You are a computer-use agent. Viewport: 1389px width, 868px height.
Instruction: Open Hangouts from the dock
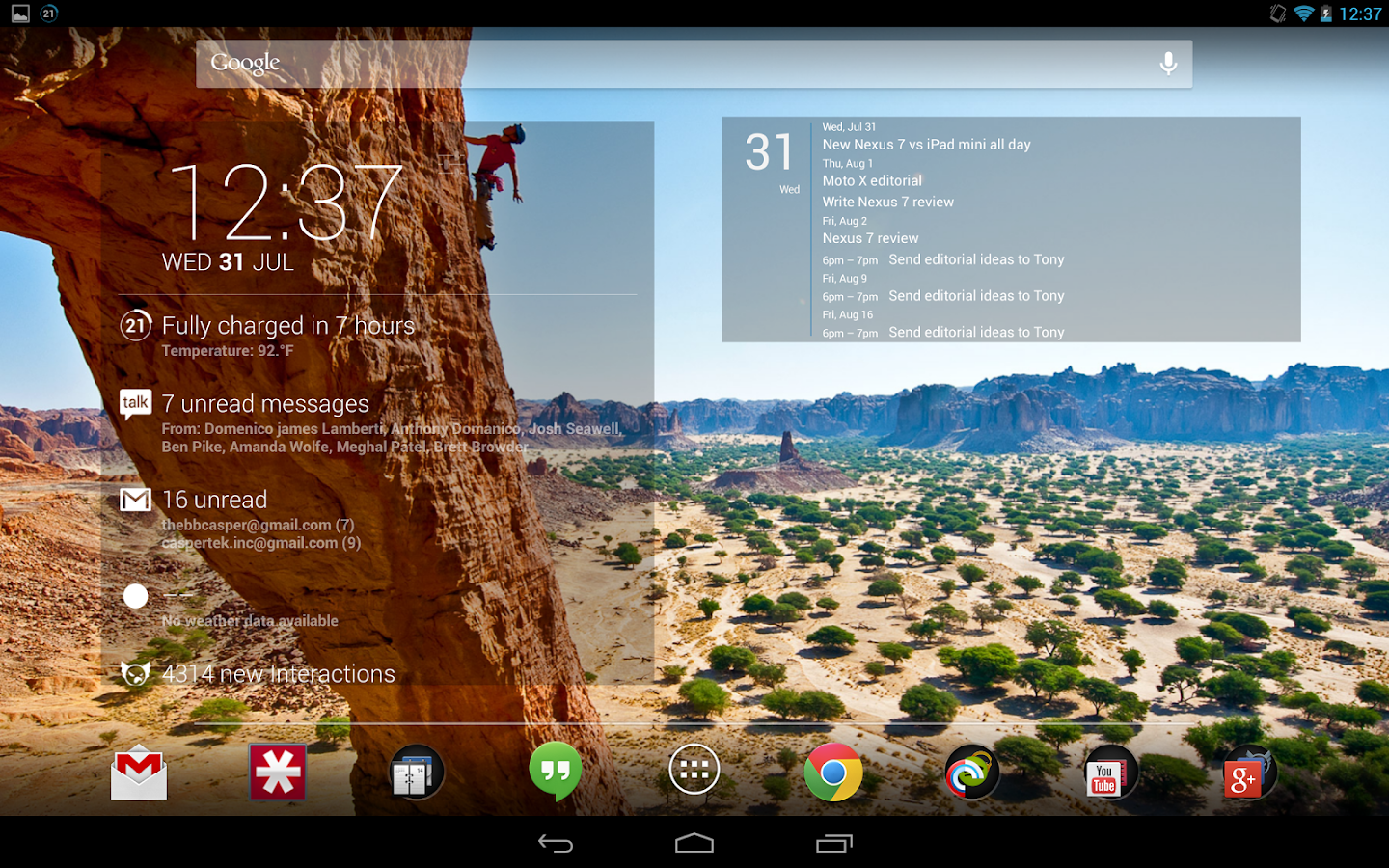coord(555,772)
